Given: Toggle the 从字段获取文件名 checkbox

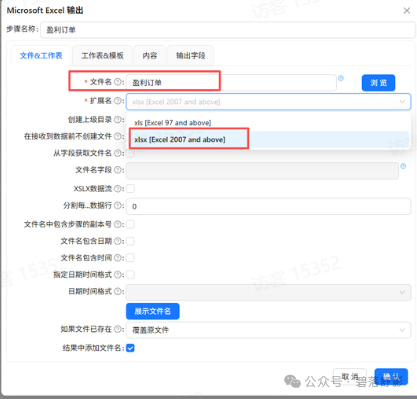Looking at the screenshot, I should tap(130, 153).
